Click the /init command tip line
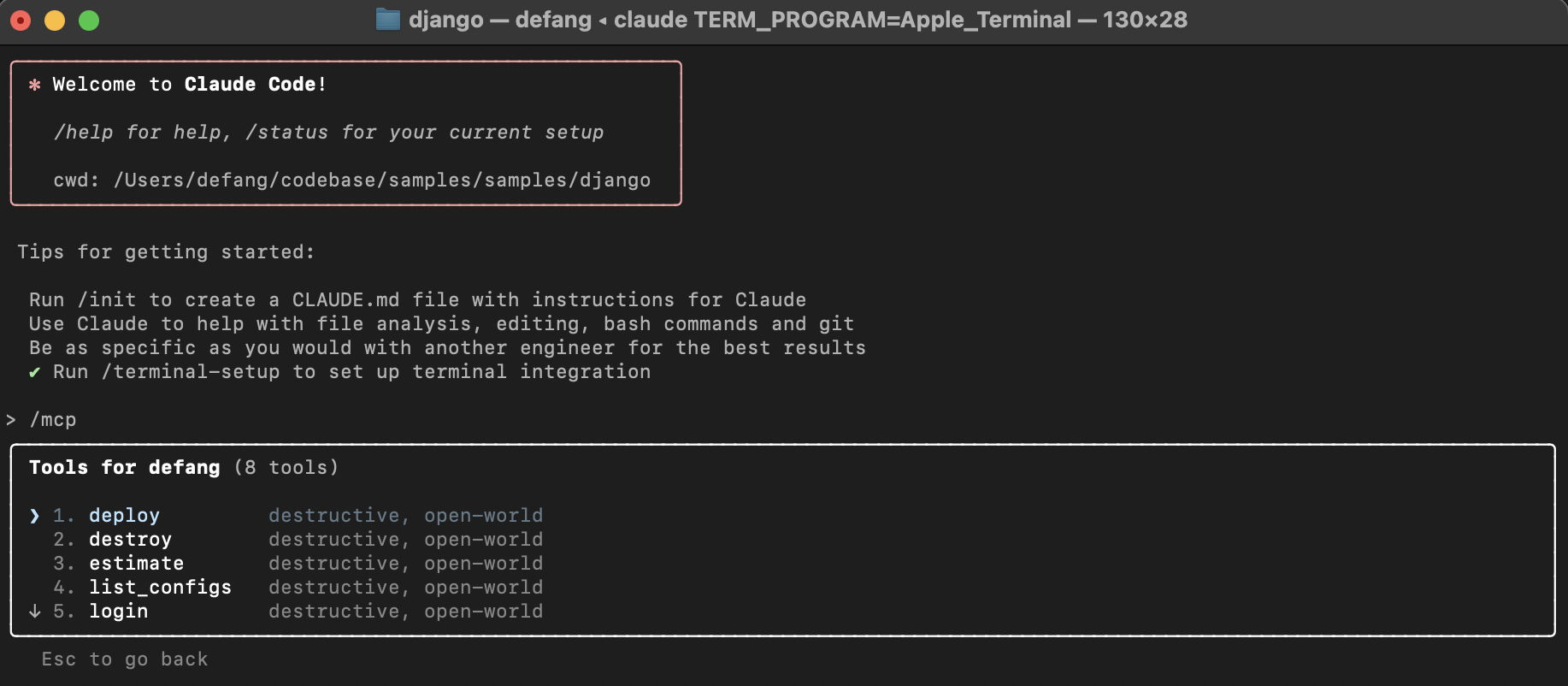The width and height of the screenshot is (1568, 686). pos(417,300)
